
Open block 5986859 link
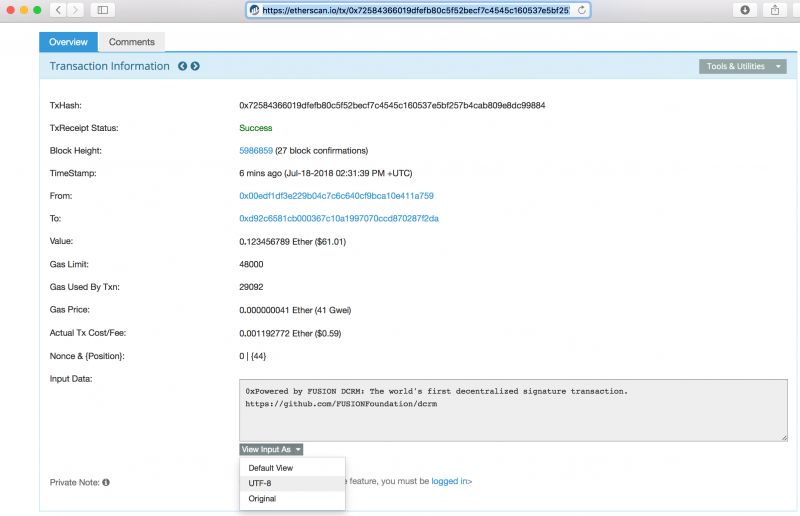click(256, 151)
